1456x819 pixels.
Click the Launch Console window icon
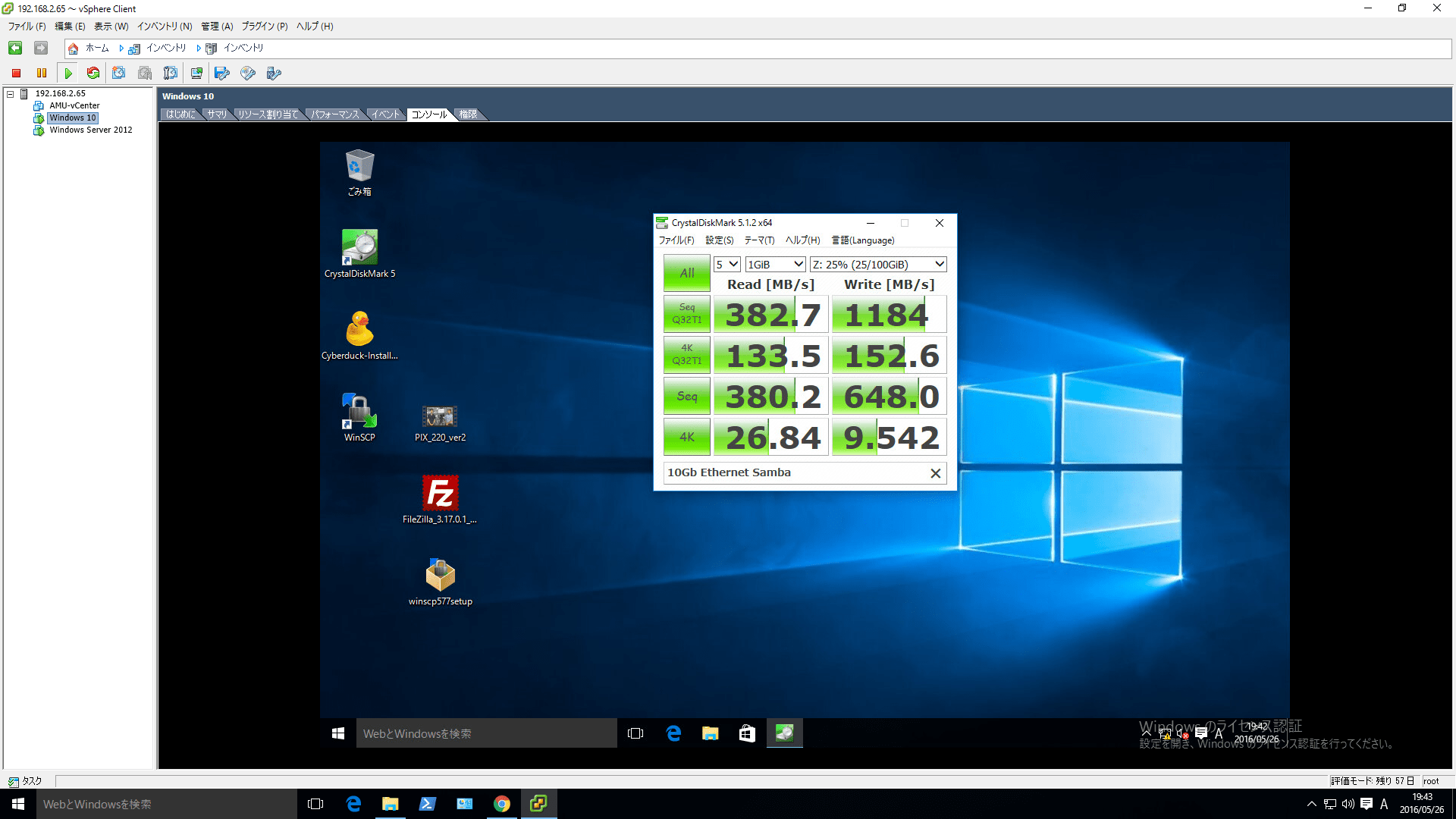pos(196,73)
